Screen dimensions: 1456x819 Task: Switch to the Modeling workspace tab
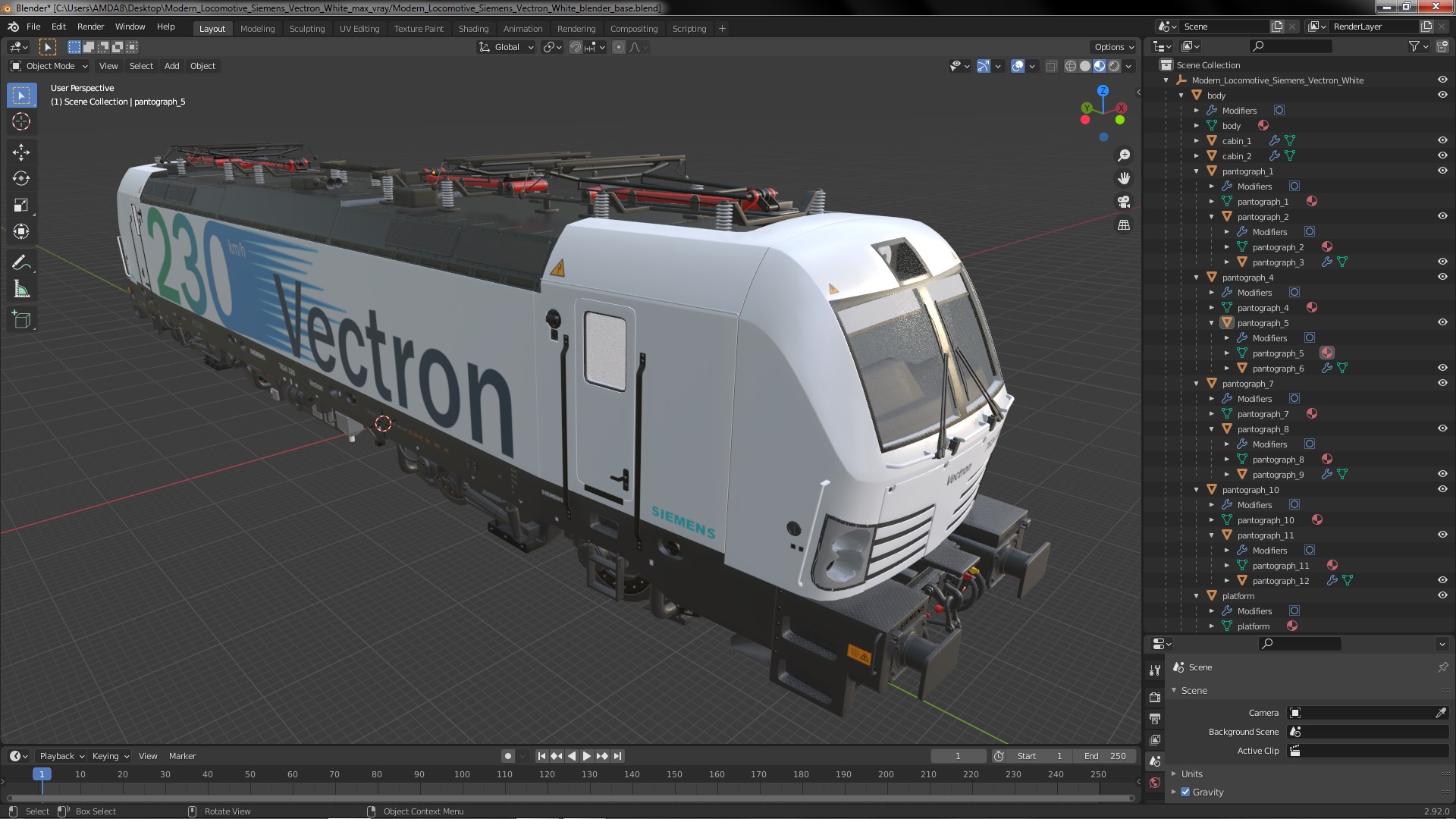click(257, 29)
